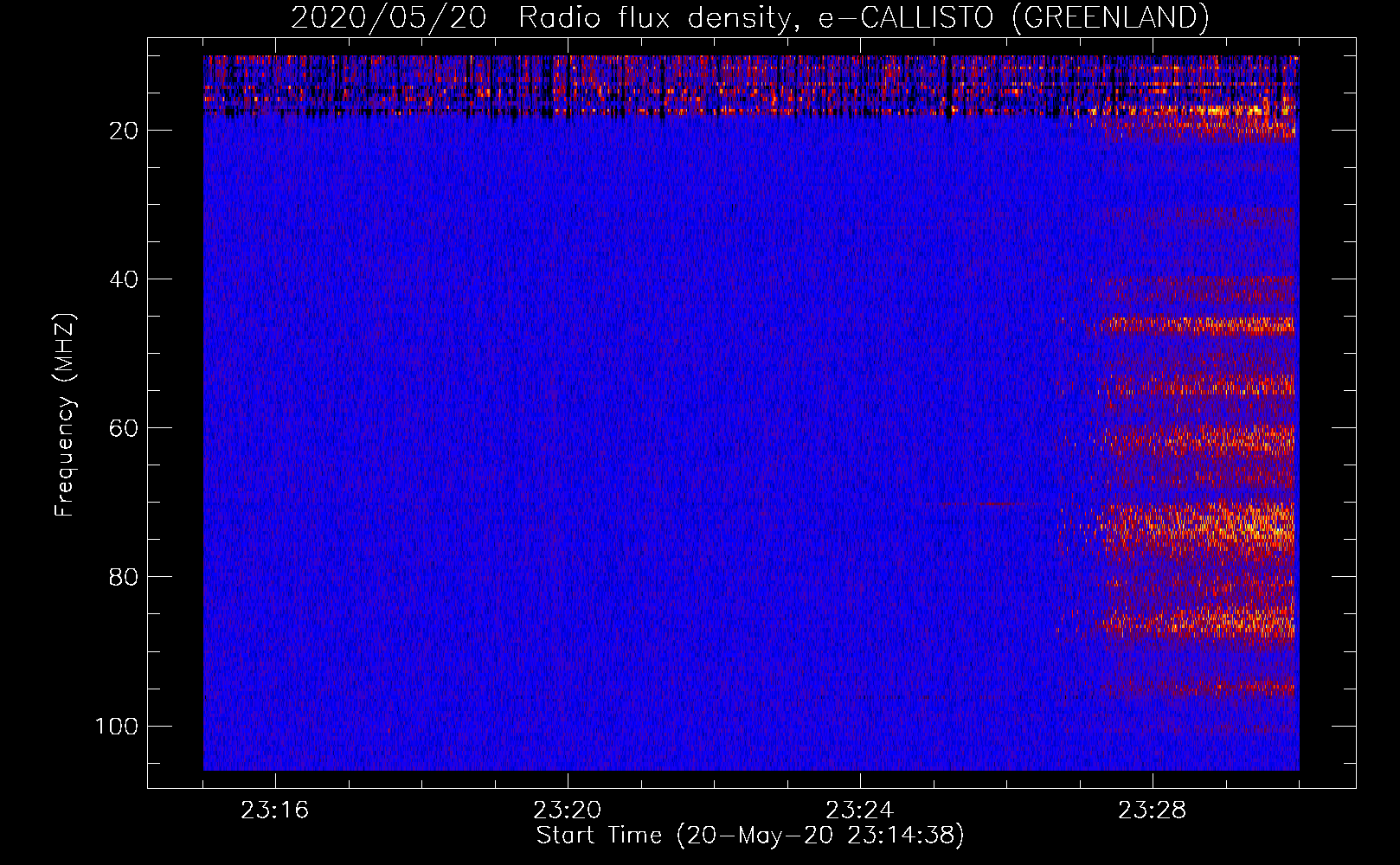
Task: Click the 23:28 time tick label
Action: (1153, 811)
